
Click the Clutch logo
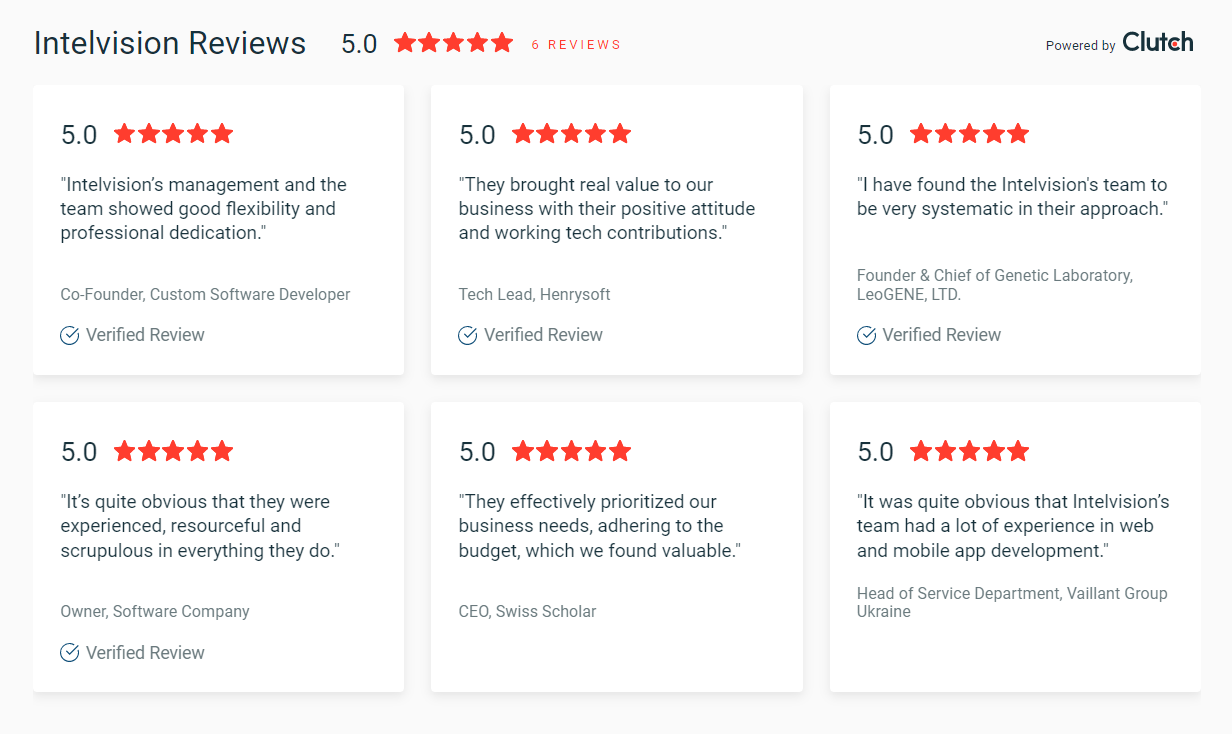[1157, 42]
